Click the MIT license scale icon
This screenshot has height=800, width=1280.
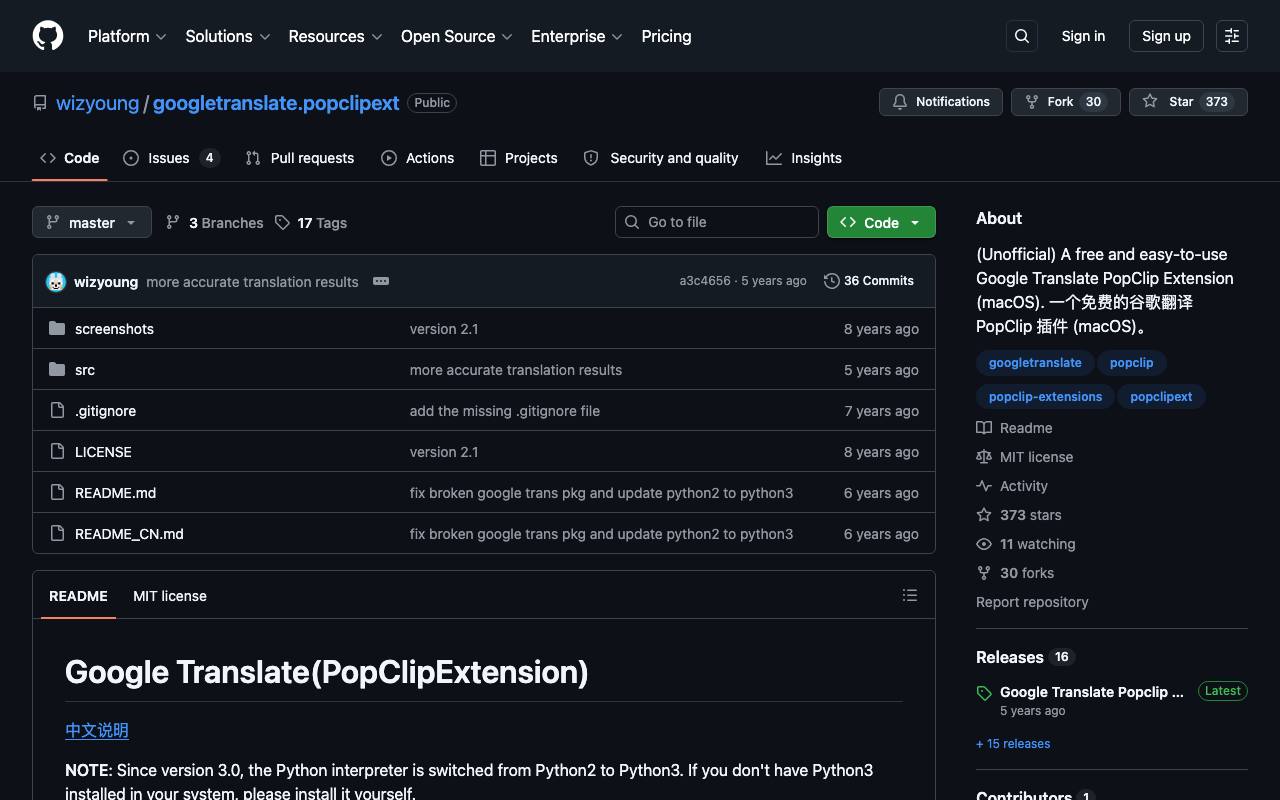click(x=984, y=457)
